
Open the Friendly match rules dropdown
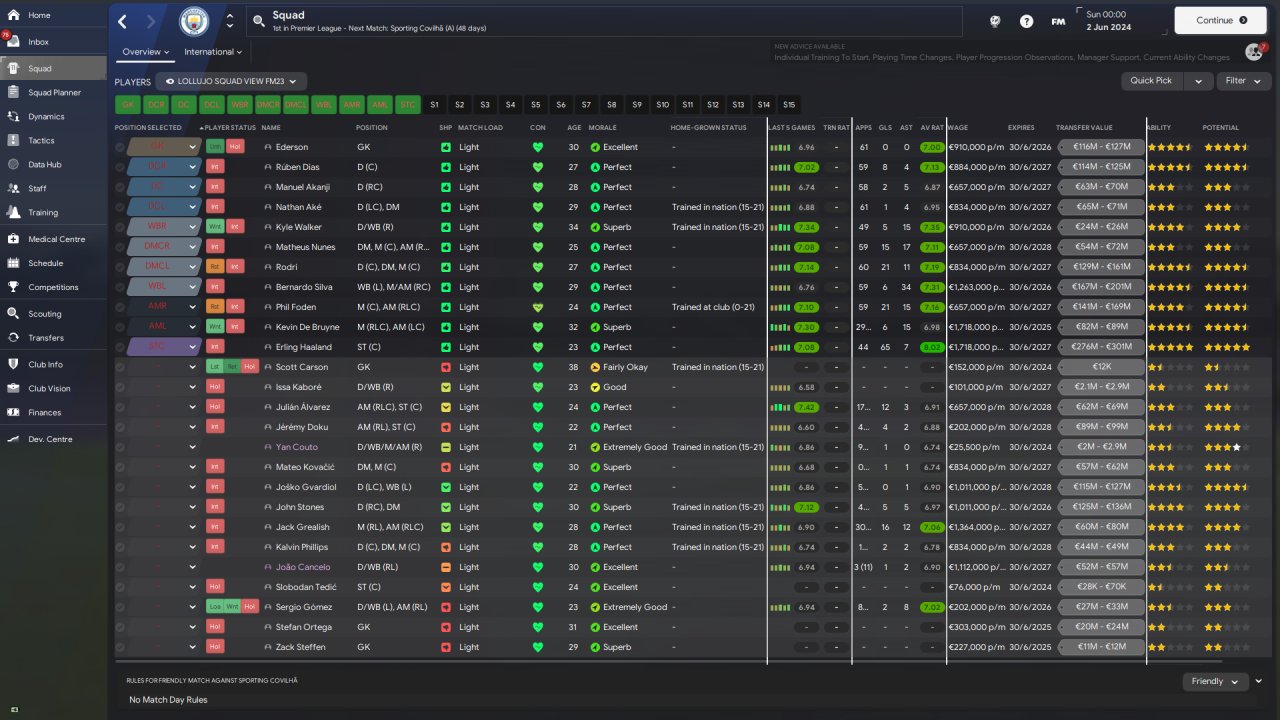pos(1214,681)
